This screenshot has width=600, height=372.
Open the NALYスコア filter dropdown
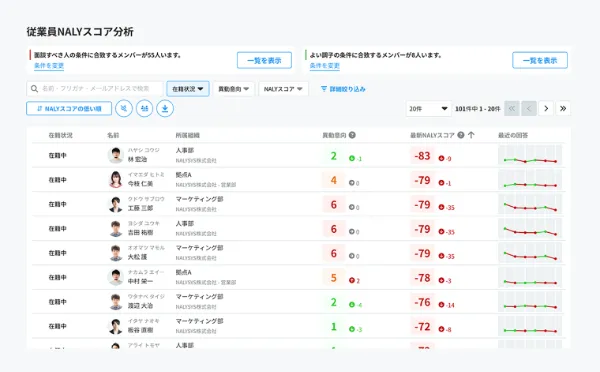coord(283,89)
